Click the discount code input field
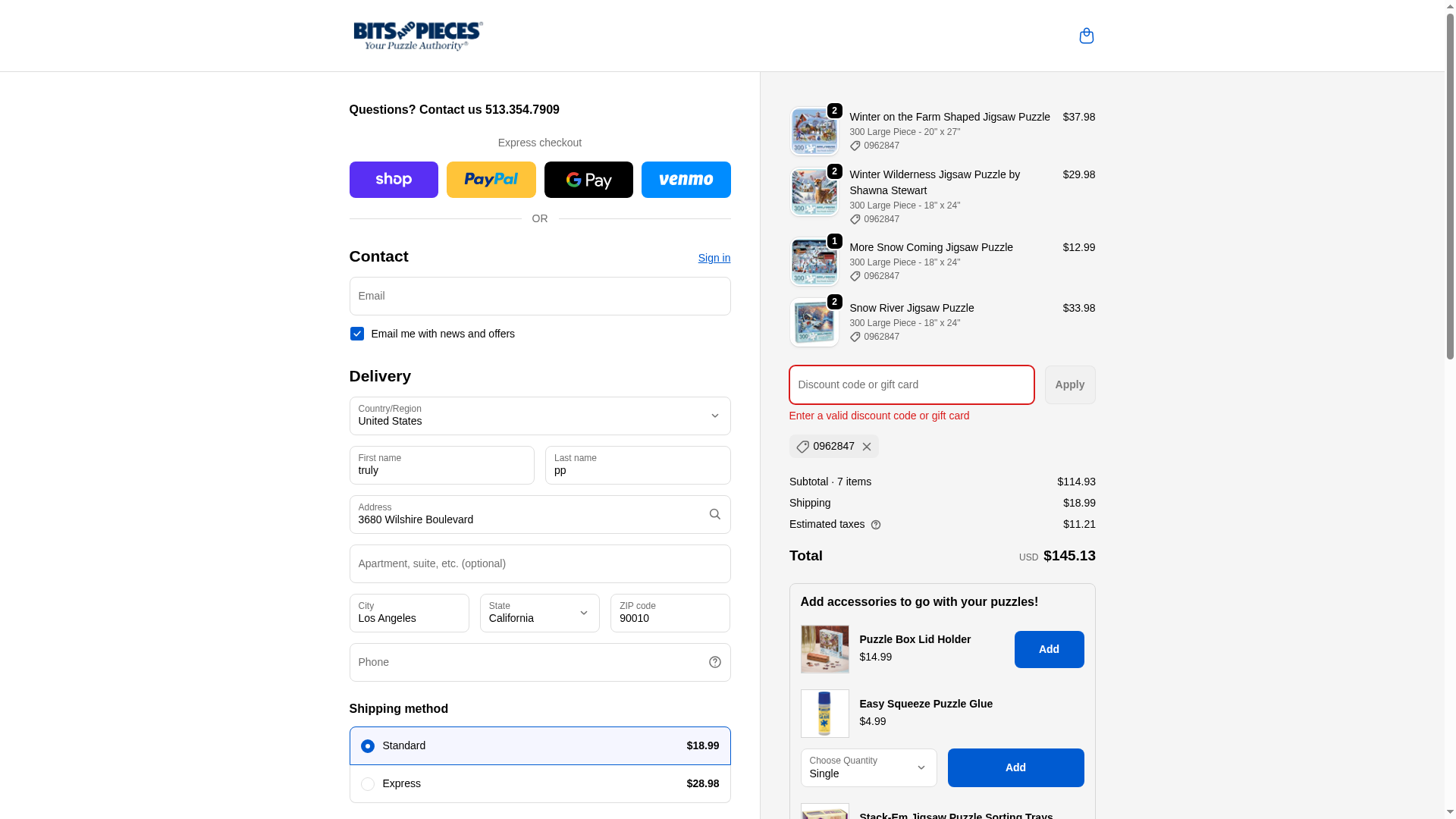This screenshot has width=1456, height=819. click(912, 384)
